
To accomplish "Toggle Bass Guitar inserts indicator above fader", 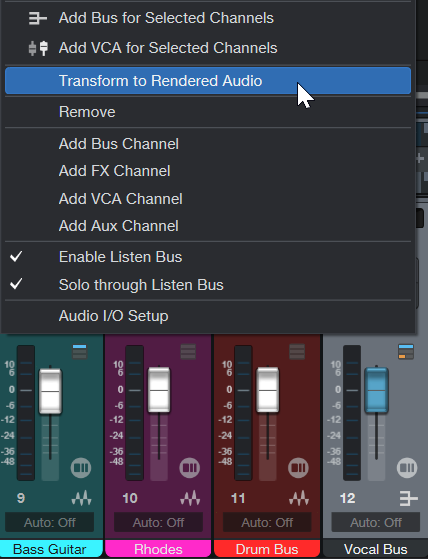I will (79, 352).
